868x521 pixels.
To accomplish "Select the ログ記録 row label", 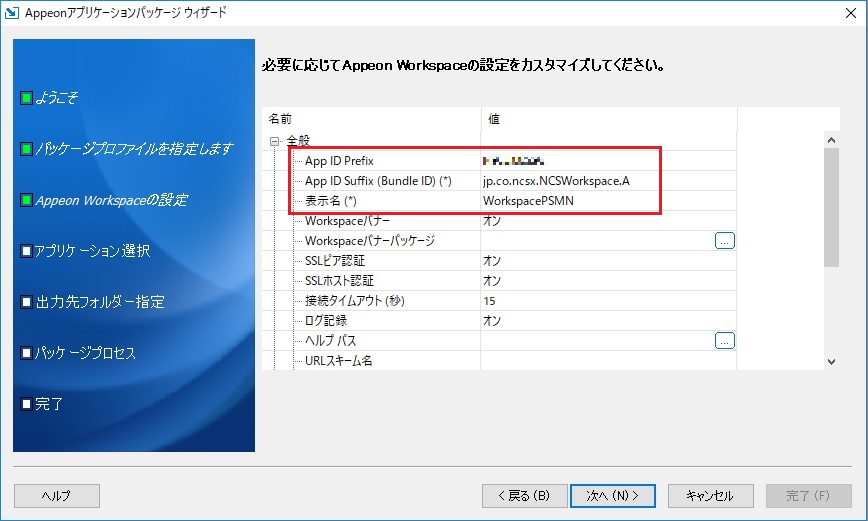I will [x=326, y=321].
